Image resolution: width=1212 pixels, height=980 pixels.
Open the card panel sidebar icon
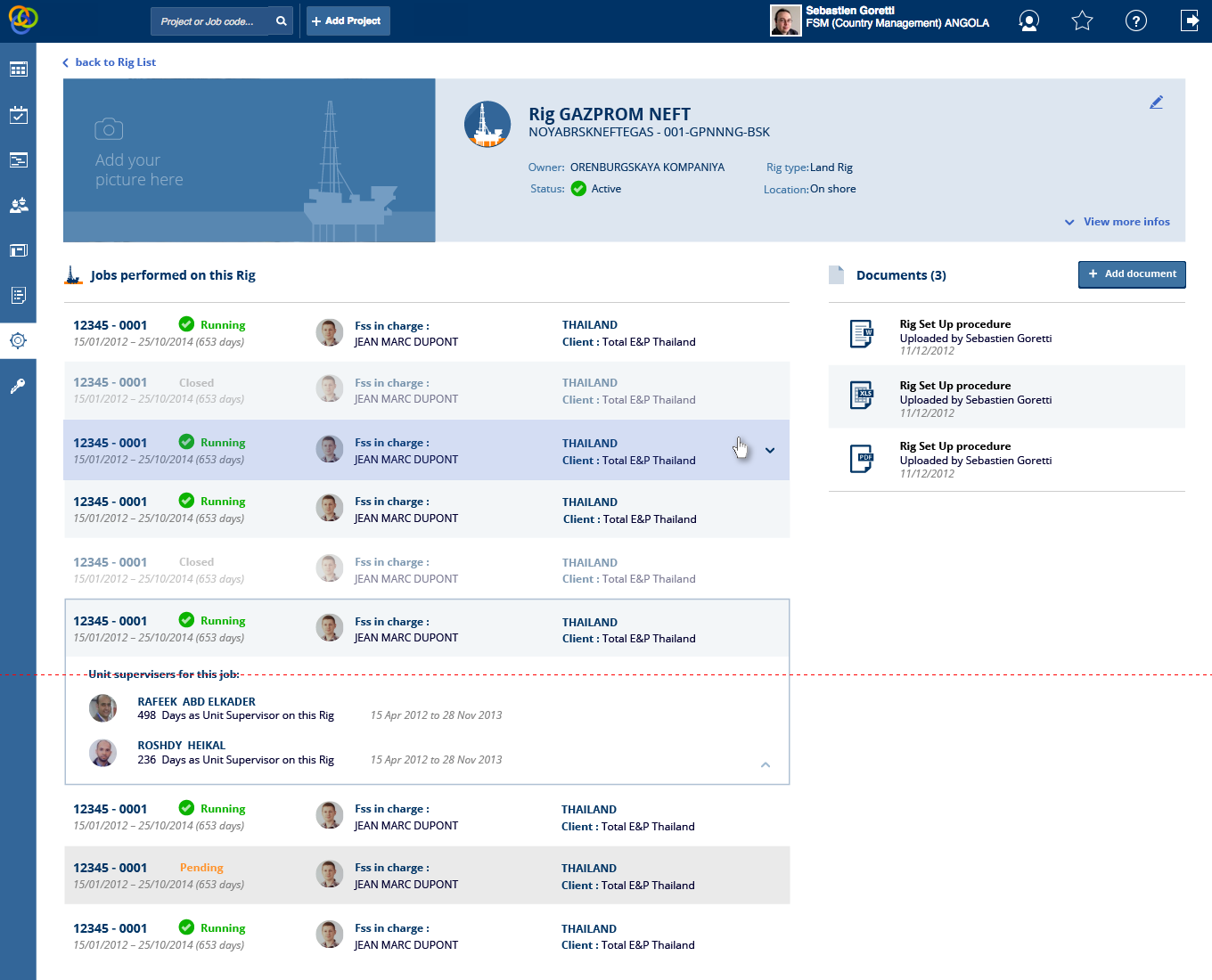tap(18, 250)
